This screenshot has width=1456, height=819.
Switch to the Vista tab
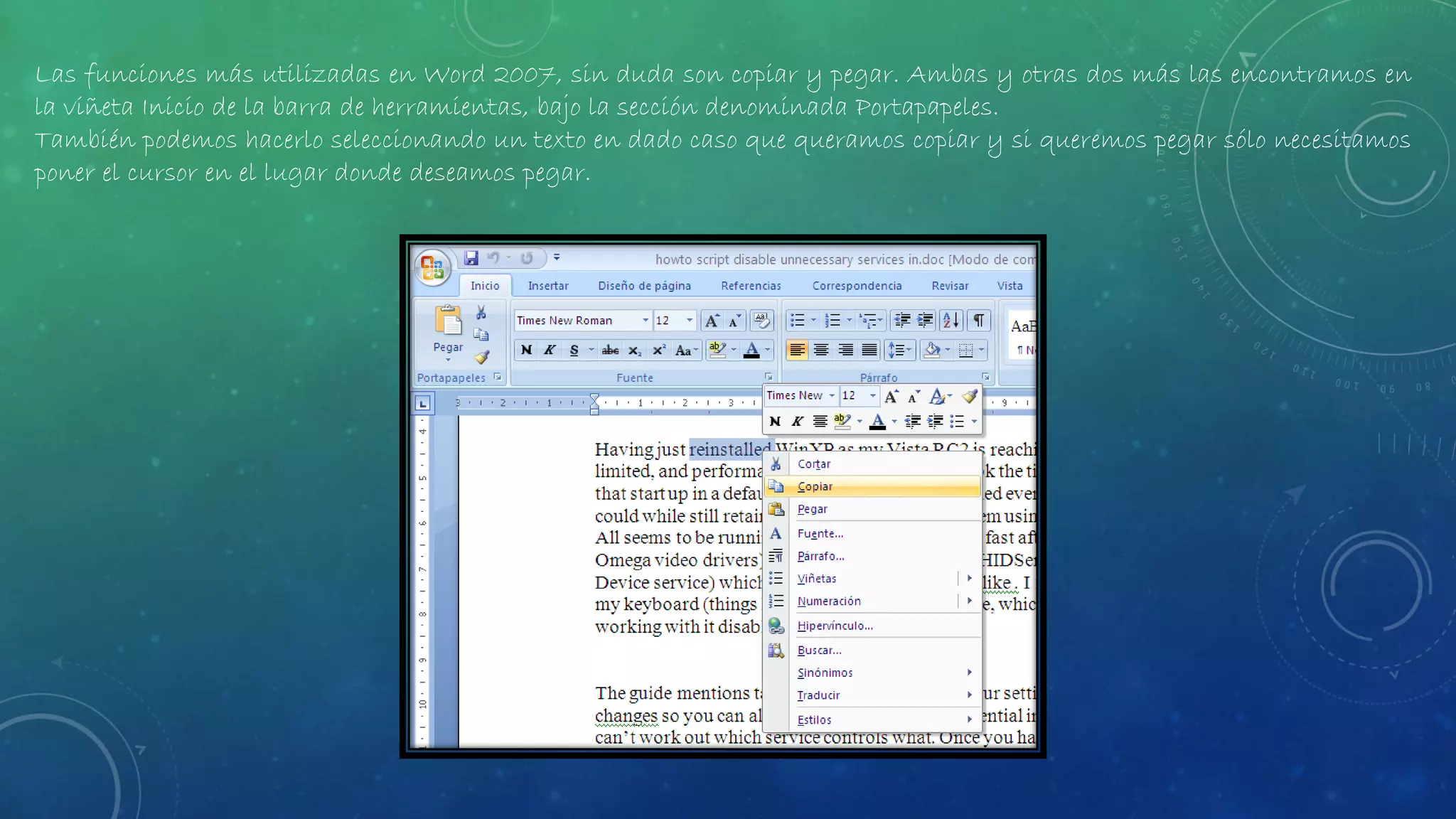(x=1010, y=286)
